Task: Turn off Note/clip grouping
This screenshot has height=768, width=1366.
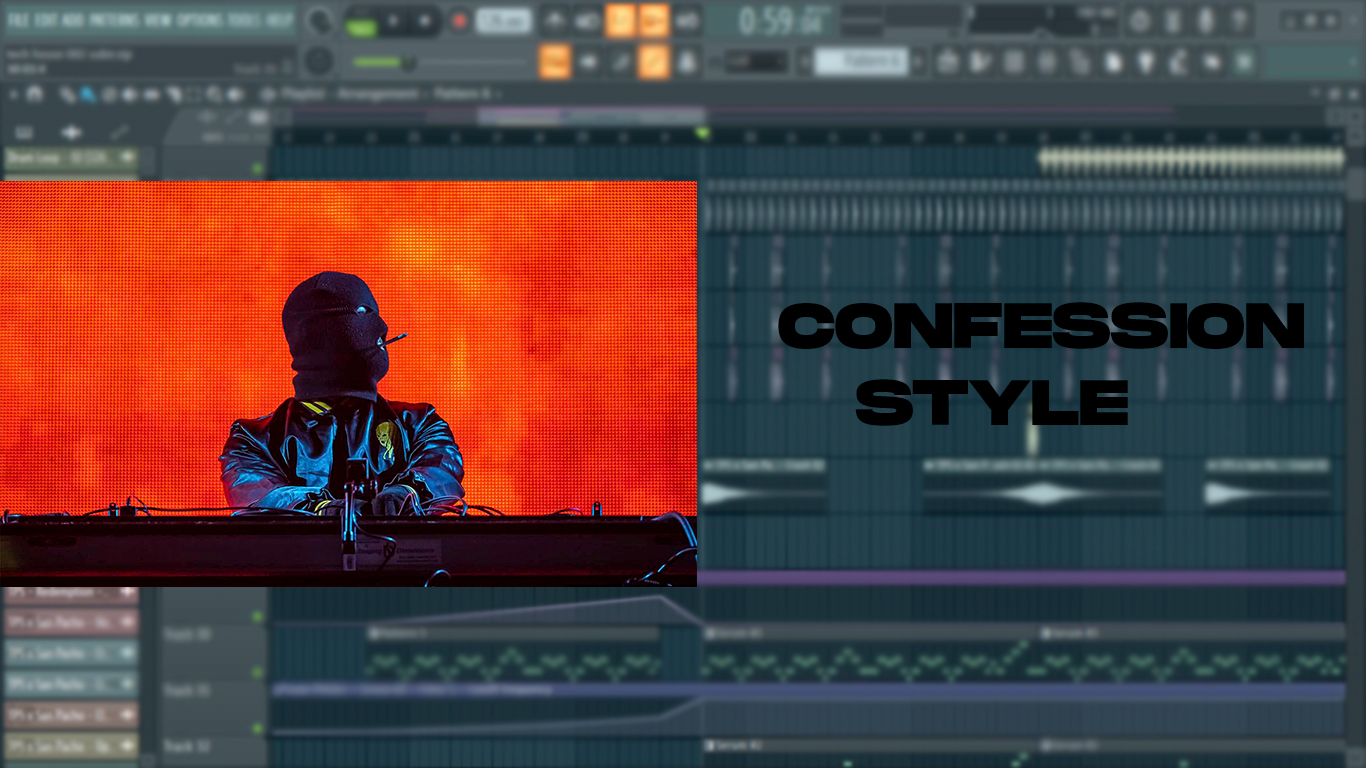Action: pyautogui.click(x=654, y=62)
